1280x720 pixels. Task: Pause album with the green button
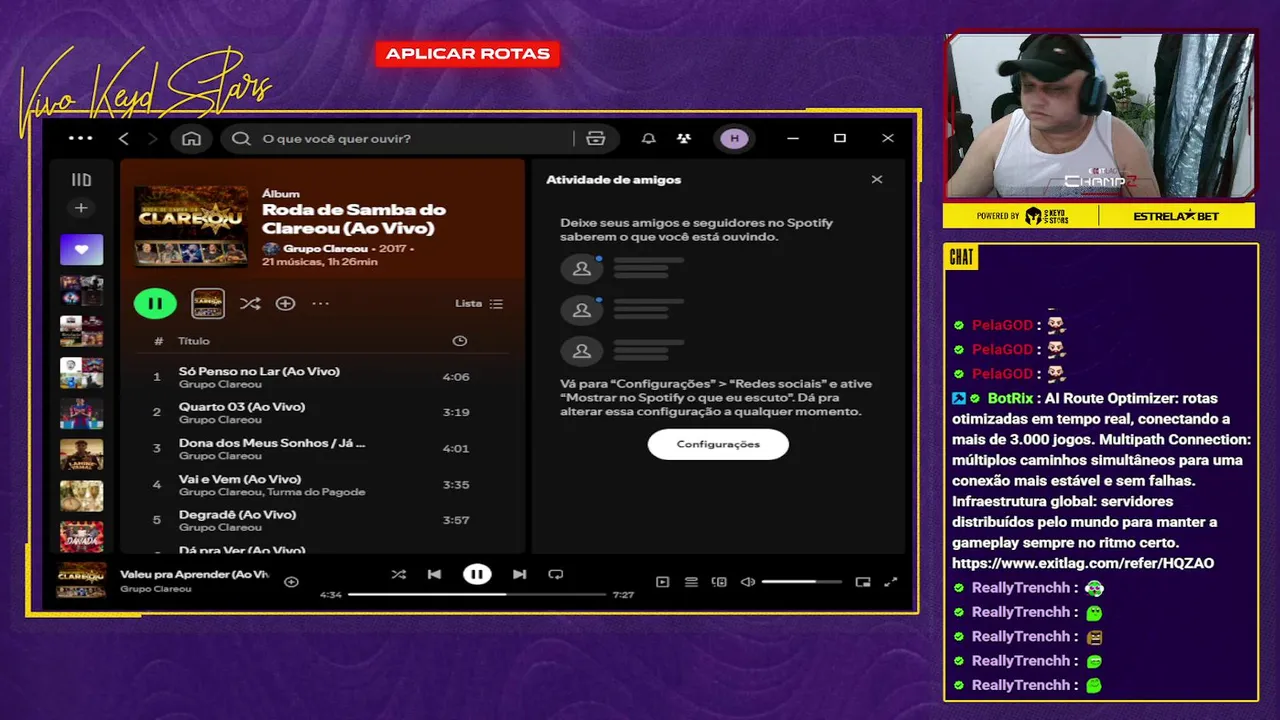tap(155, 303)
